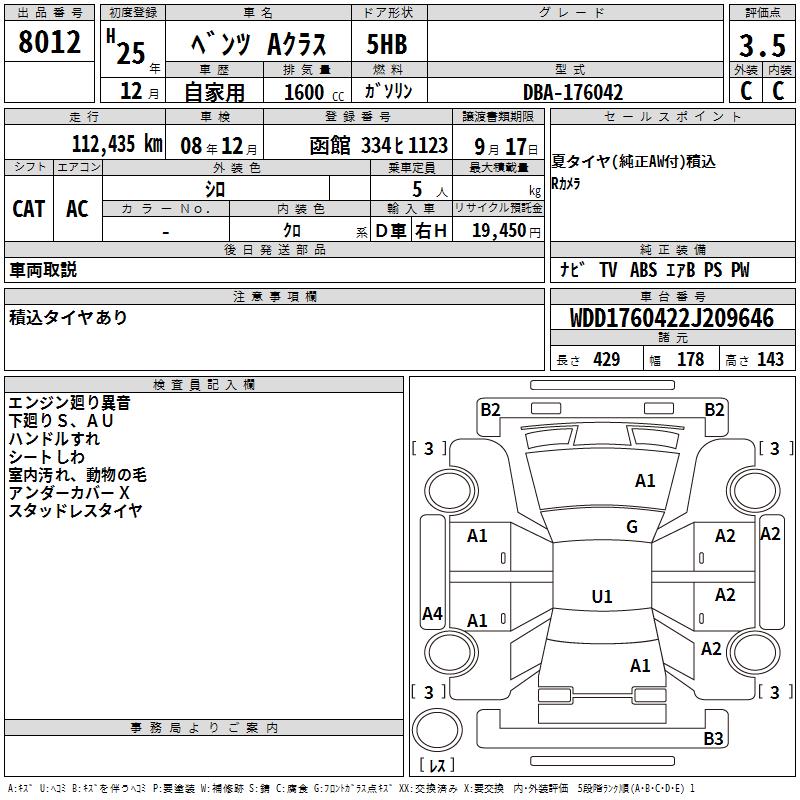The height and width of the screenshot is (800, 800).
Task: Click the 車台番号 header
Action: point(672,296)
